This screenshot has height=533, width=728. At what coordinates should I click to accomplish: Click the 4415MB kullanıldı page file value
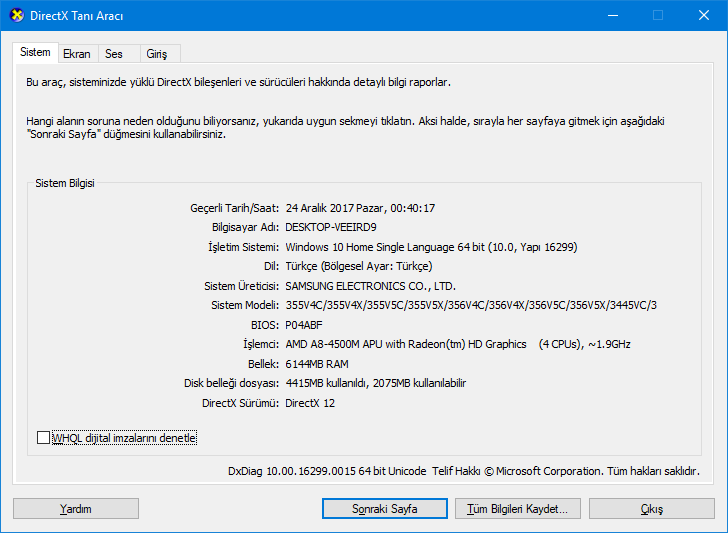(x=376, y=384)
